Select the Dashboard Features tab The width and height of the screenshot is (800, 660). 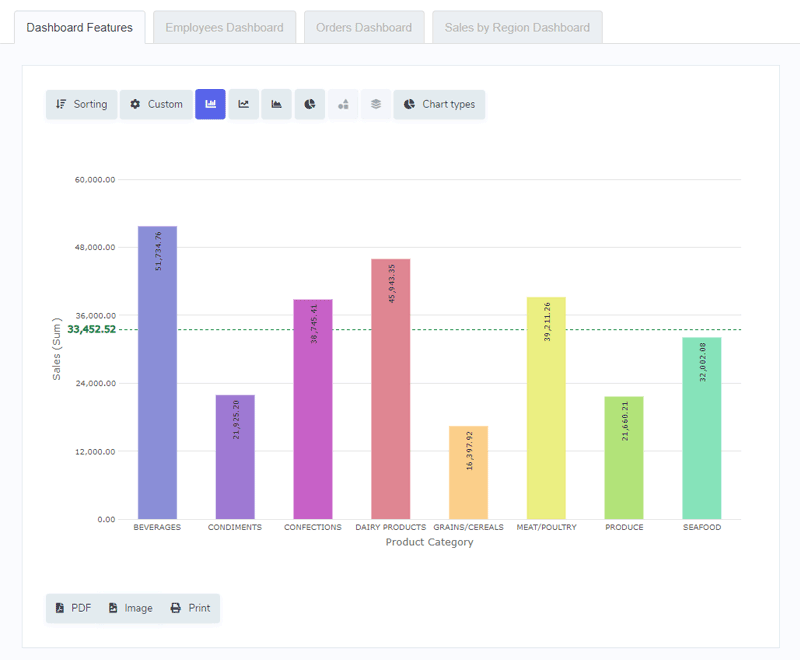pyautogui.click(x=80, y=27)
